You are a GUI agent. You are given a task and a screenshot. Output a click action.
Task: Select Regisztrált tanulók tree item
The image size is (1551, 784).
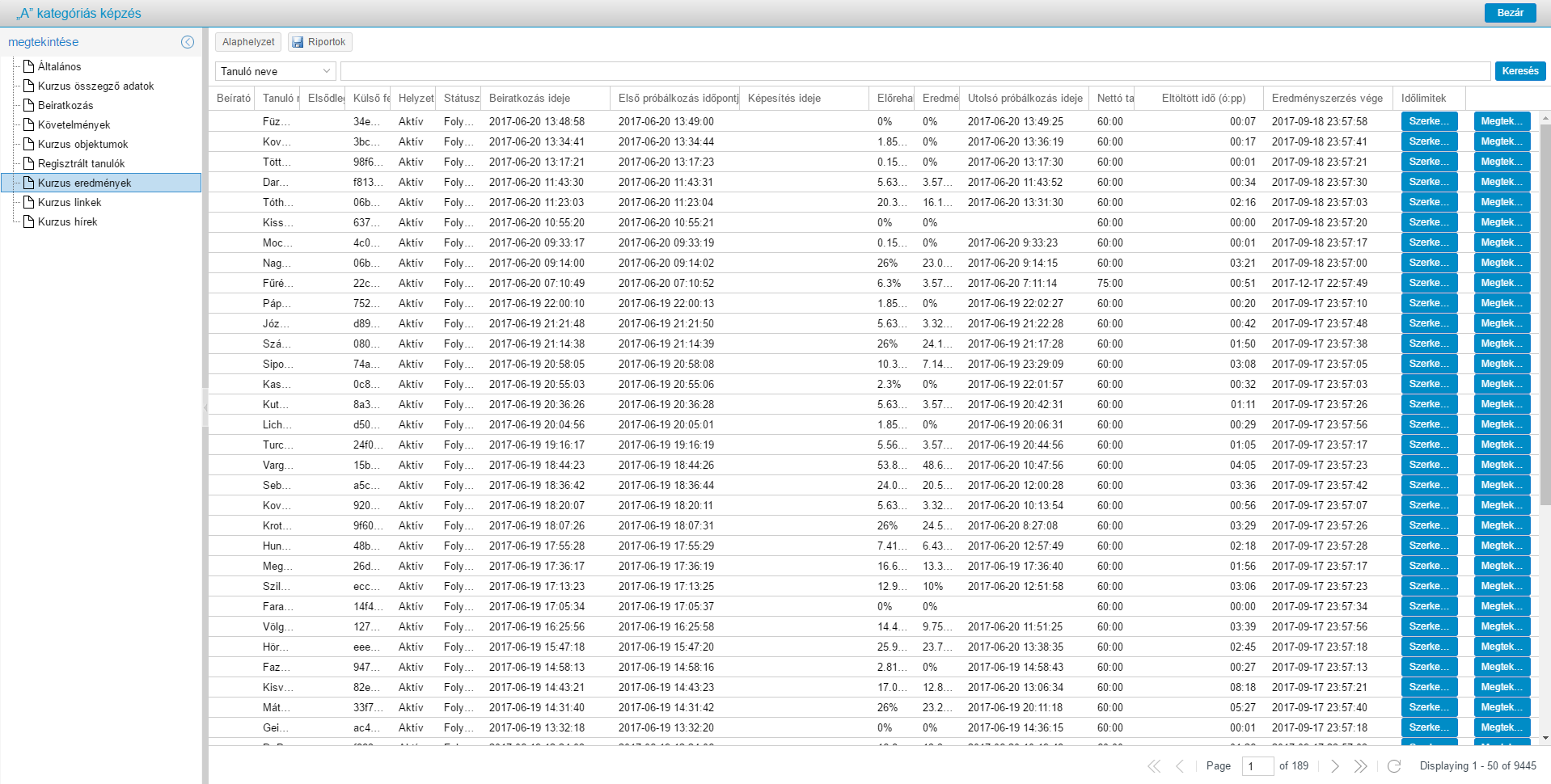pos(81,163)
